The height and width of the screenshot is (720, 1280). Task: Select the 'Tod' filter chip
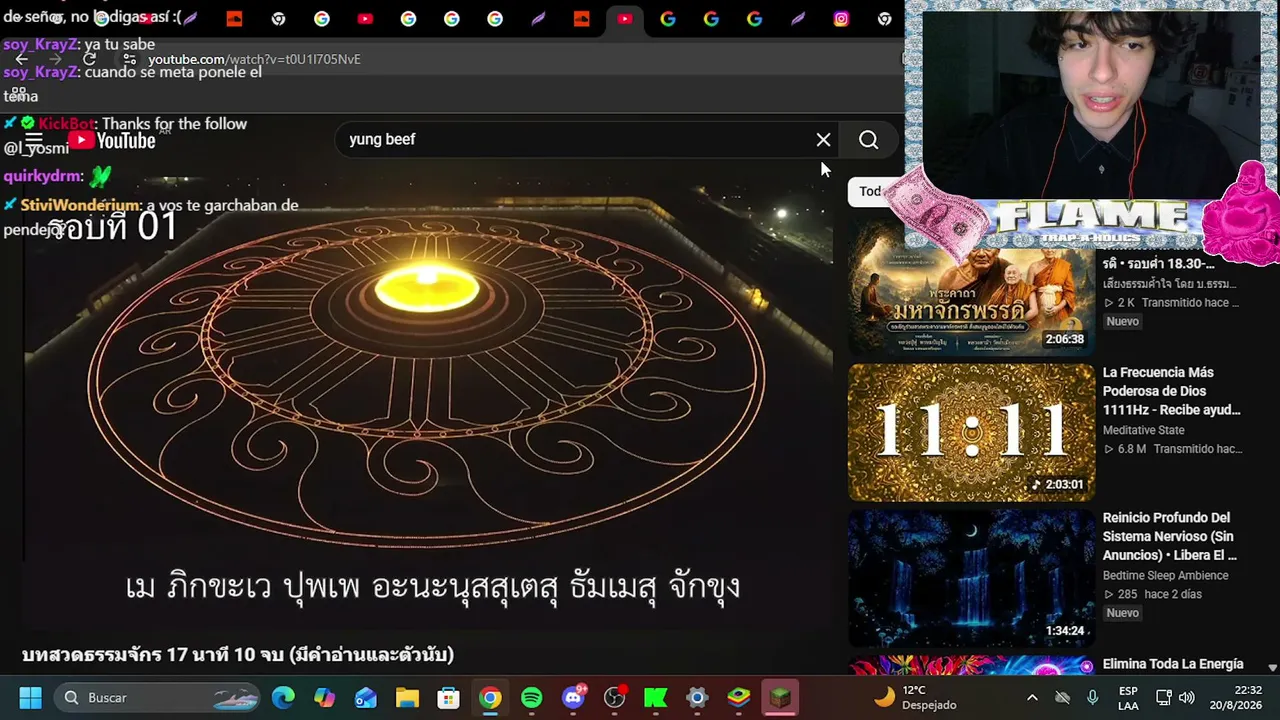pos(869,191)
